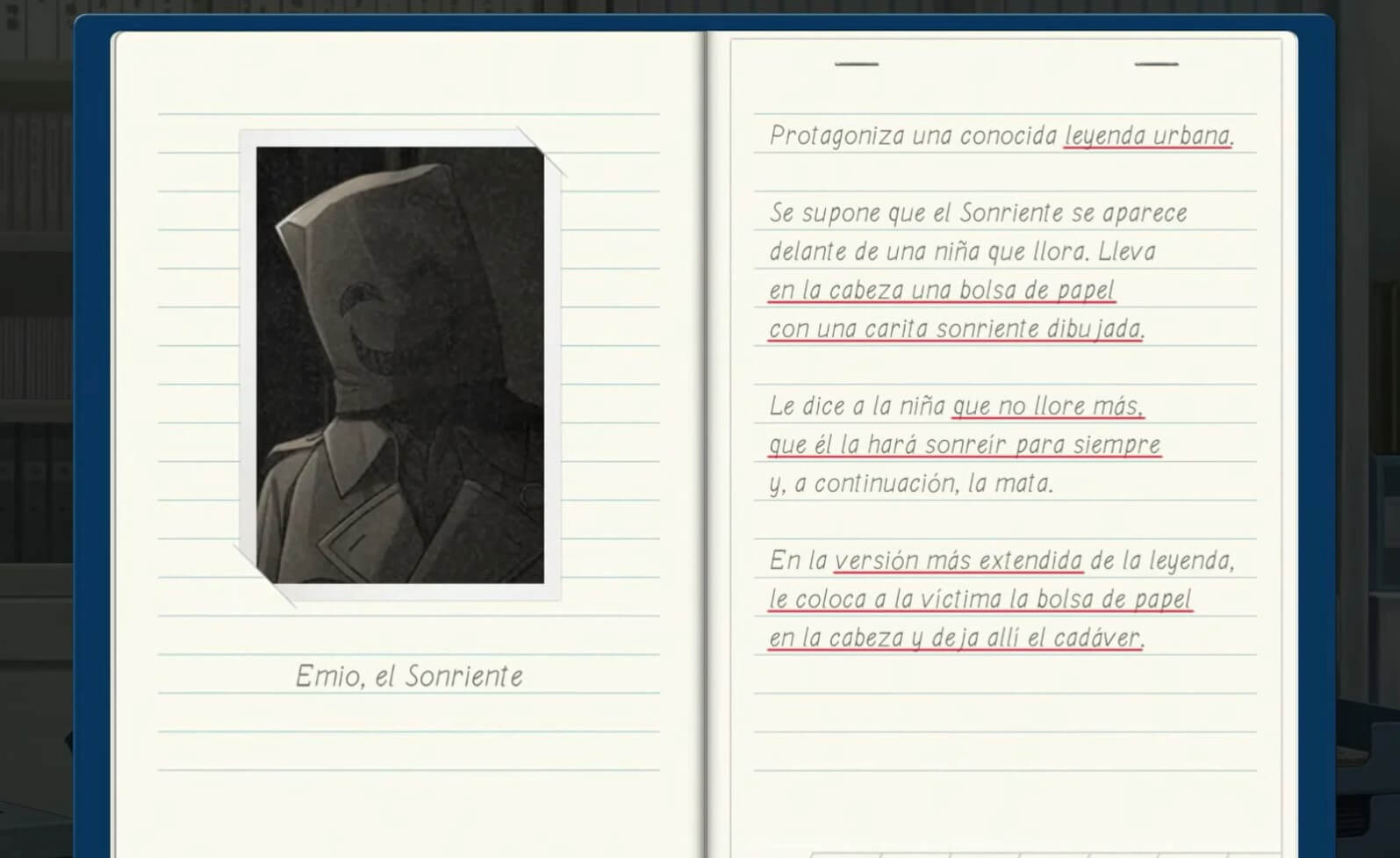Click the words 'Protagoniza una conocida'
The image size is (1400, 858).
click(914, 135)
